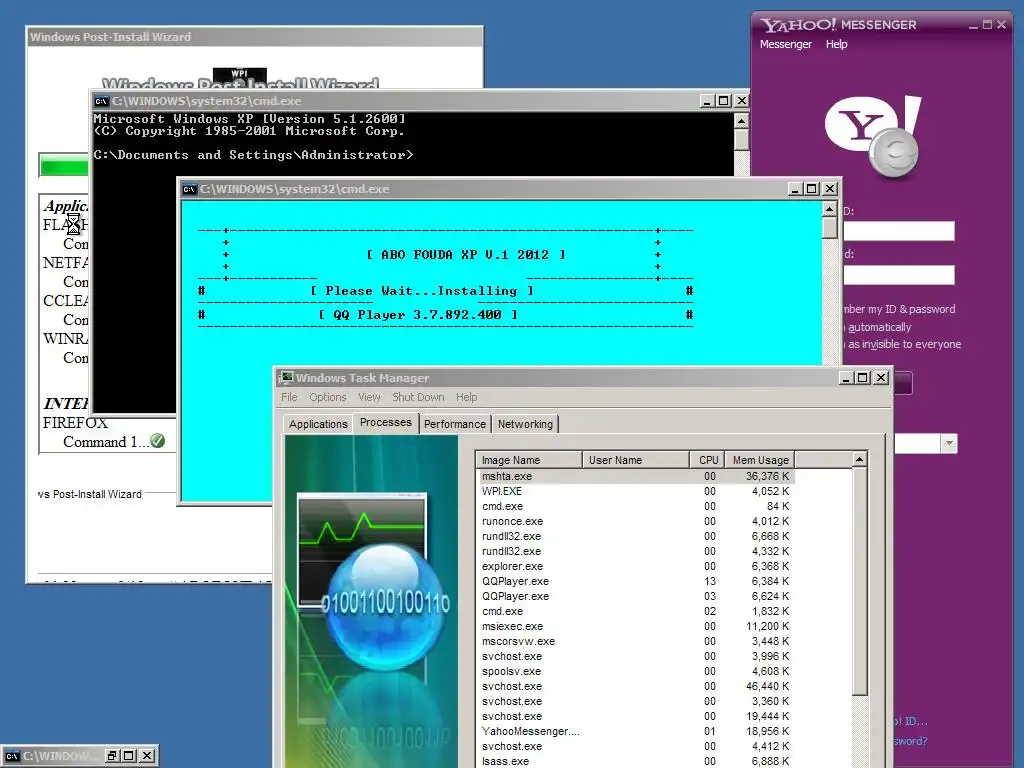1024x768 pixels.
Task: Restore the minimized C:\WINDOW cmd window
Action: [x=112, y=756]
